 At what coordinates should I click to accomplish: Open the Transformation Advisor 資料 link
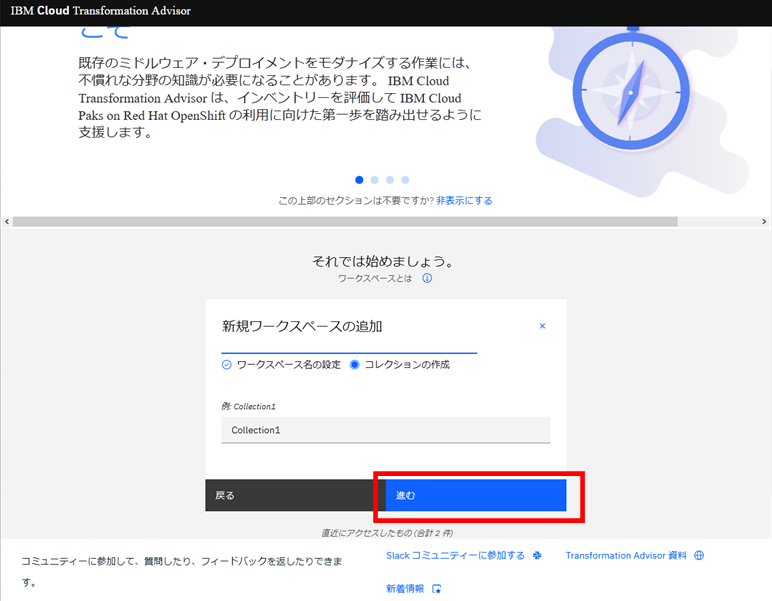click(626, 555)
